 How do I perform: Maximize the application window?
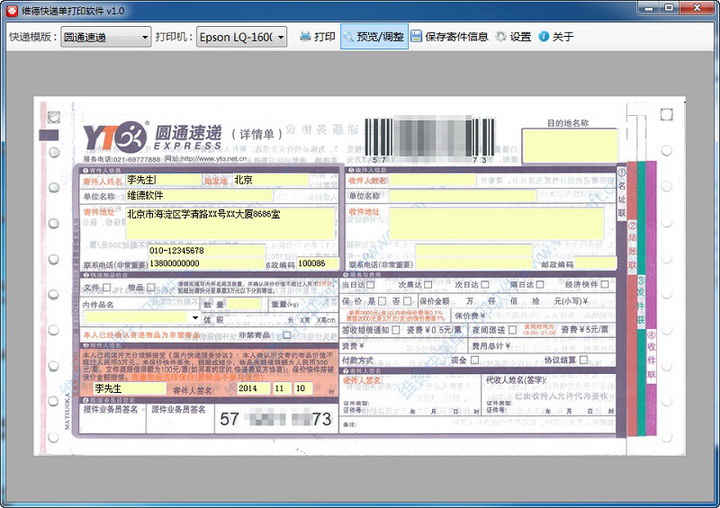tap(669, 8)
